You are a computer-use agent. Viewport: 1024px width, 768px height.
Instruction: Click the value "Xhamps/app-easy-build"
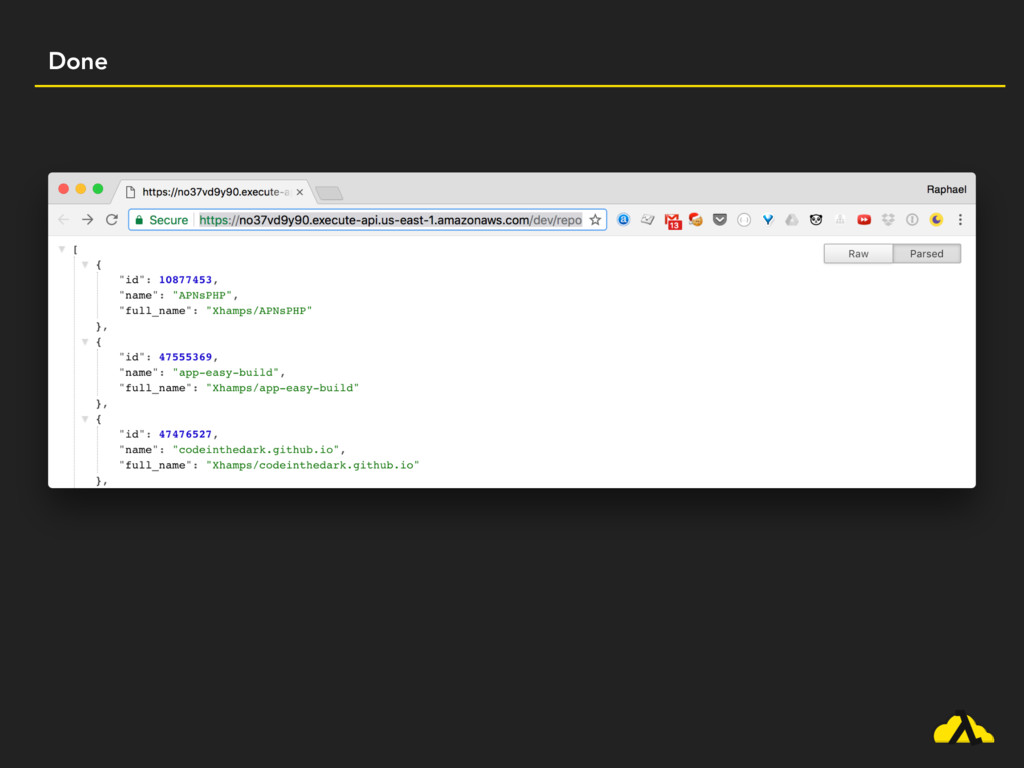pyautogui.click(x=283, y=388)
